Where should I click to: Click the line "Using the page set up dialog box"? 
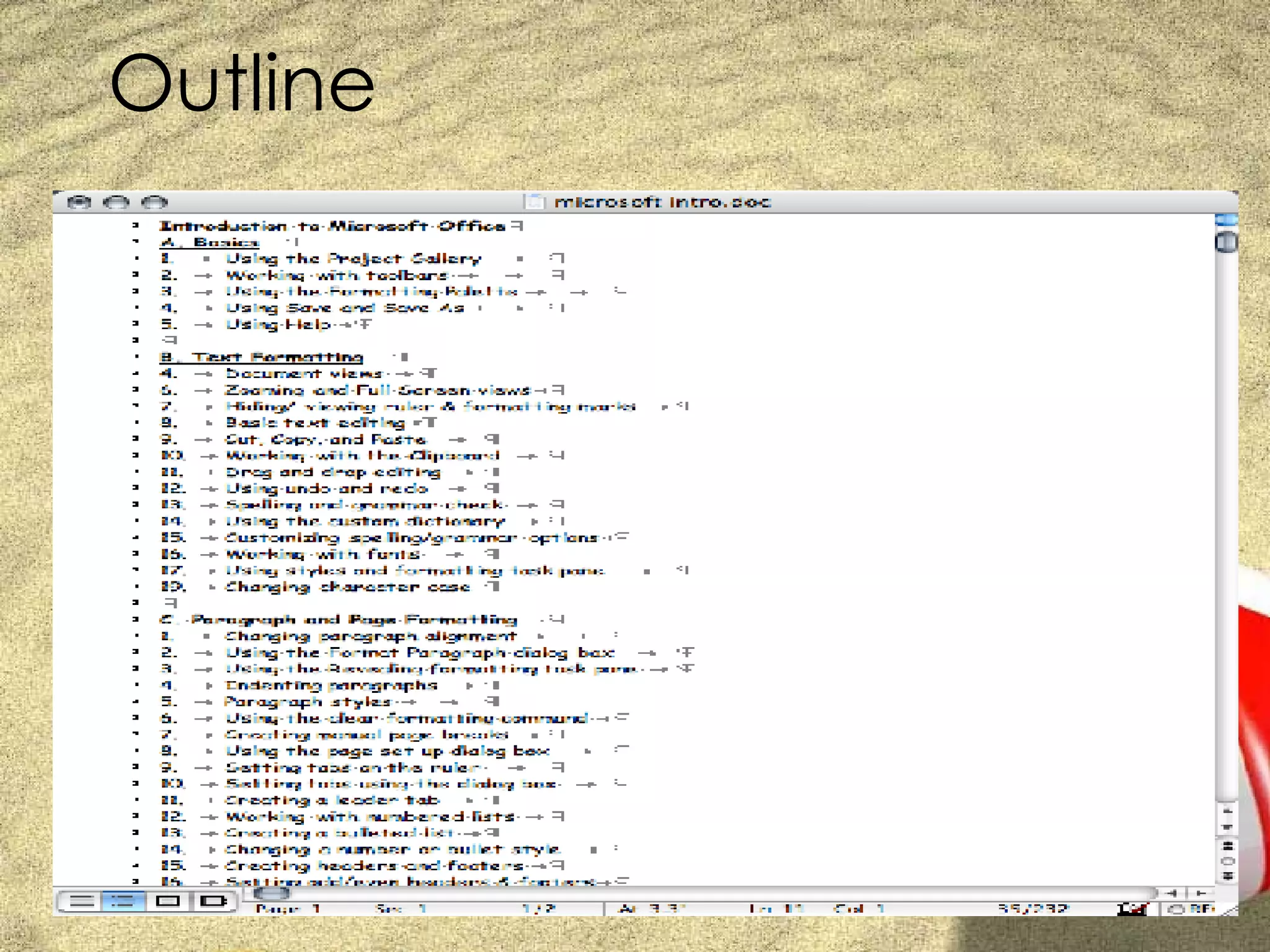(388, 751)
